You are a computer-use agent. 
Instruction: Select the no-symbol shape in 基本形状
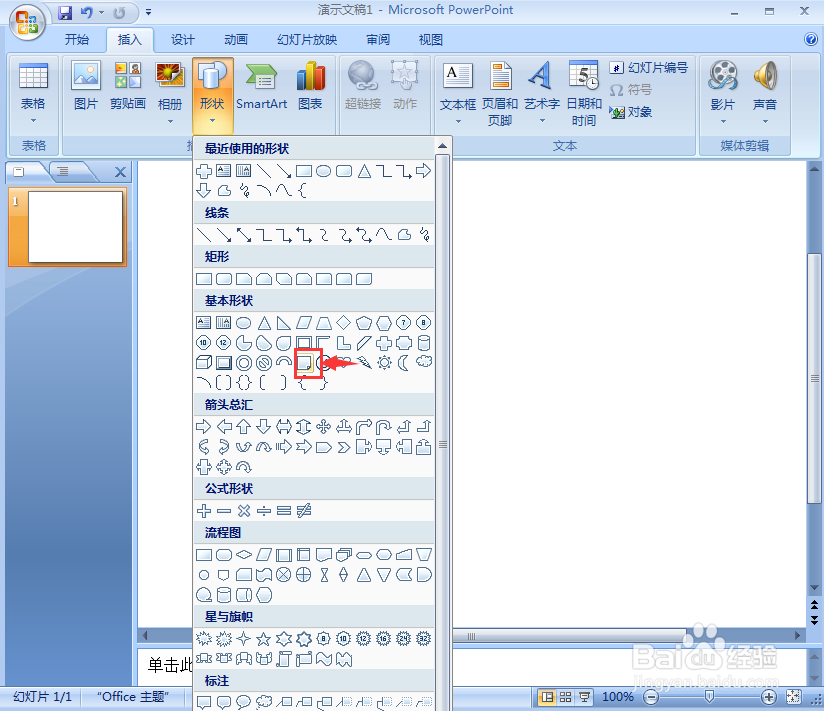tap(264, 363)
